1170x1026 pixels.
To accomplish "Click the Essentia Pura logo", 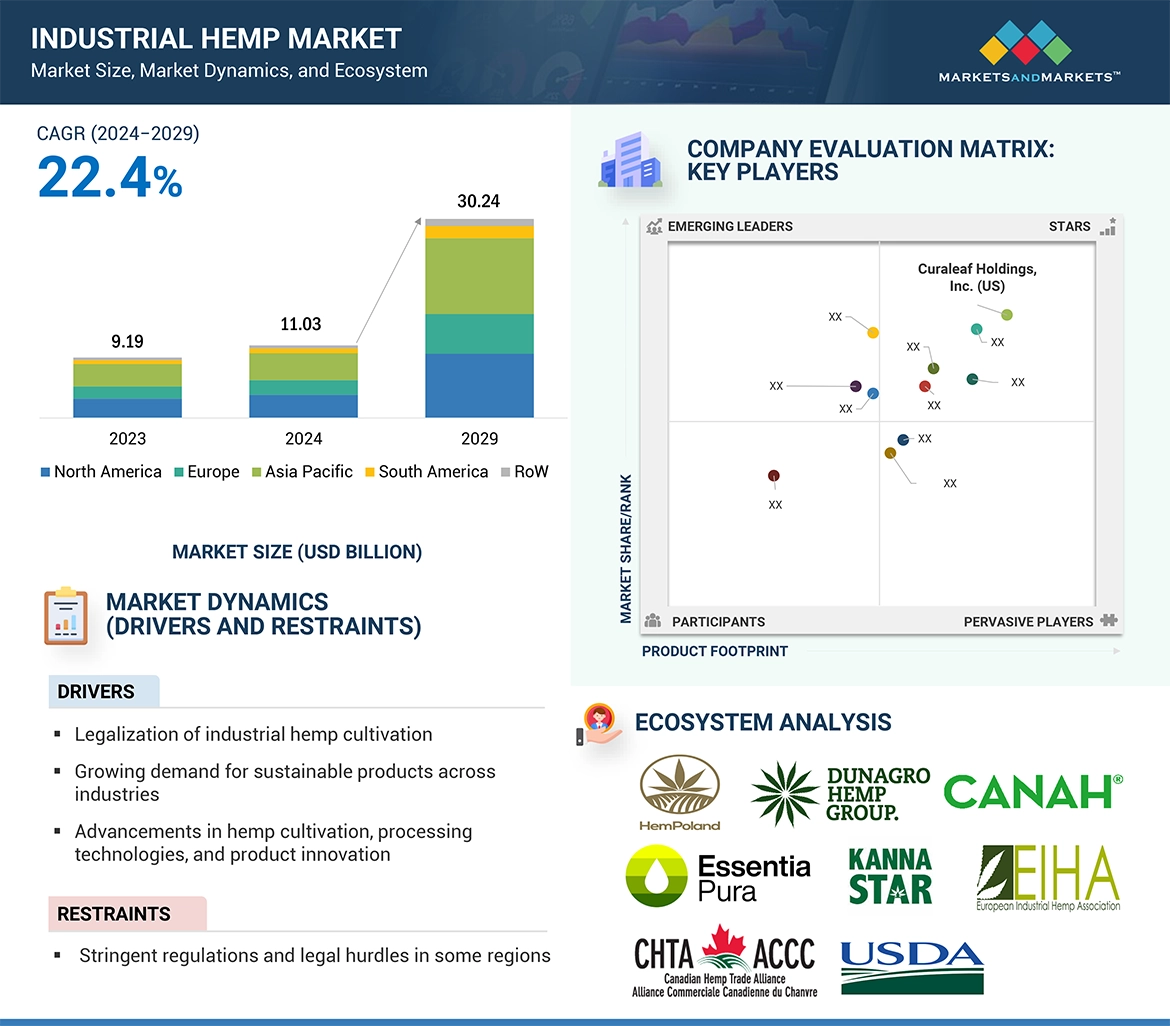I will 717,876.
